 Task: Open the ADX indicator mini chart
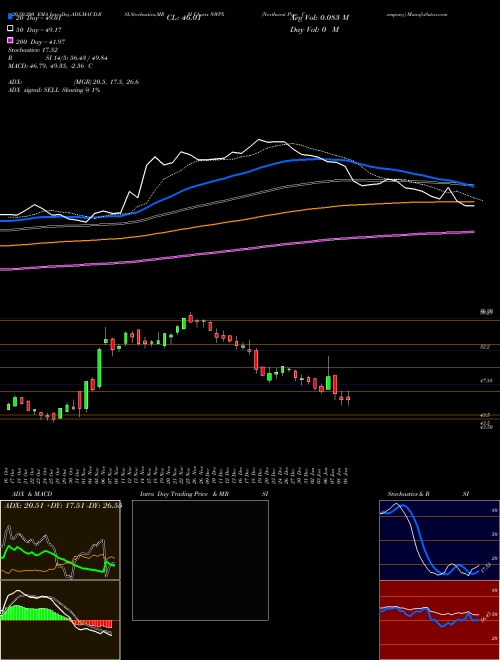pos(60,540)
